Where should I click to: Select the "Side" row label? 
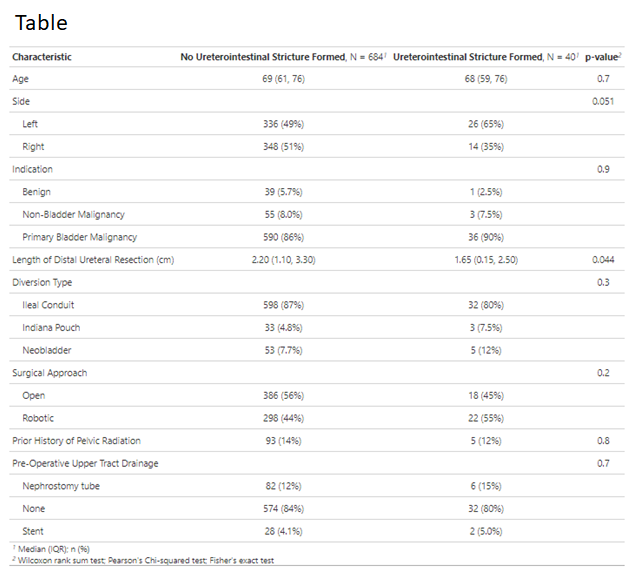coord(21,102)
